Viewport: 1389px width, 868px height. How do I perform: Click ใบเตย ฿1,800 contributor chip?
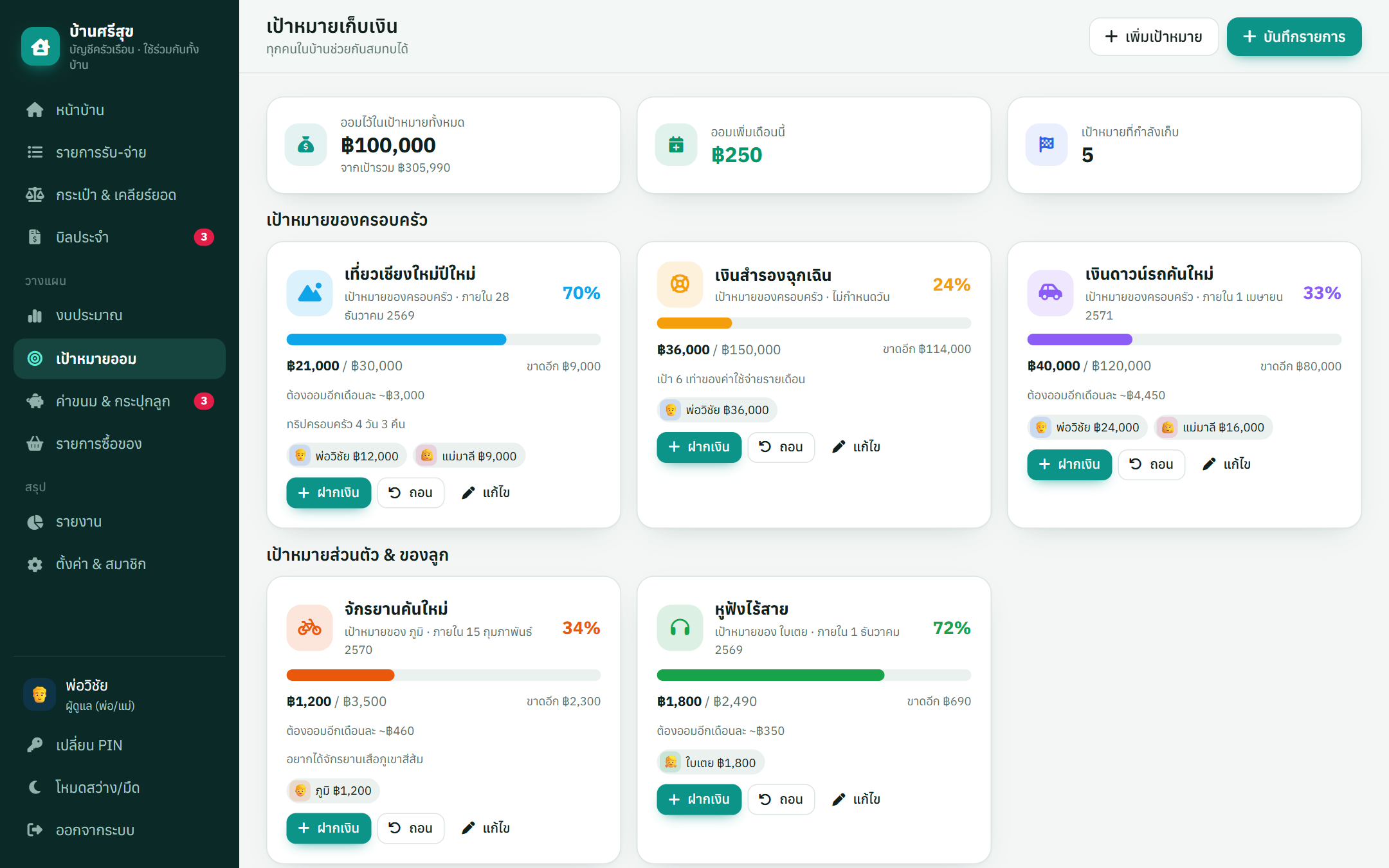711,763
